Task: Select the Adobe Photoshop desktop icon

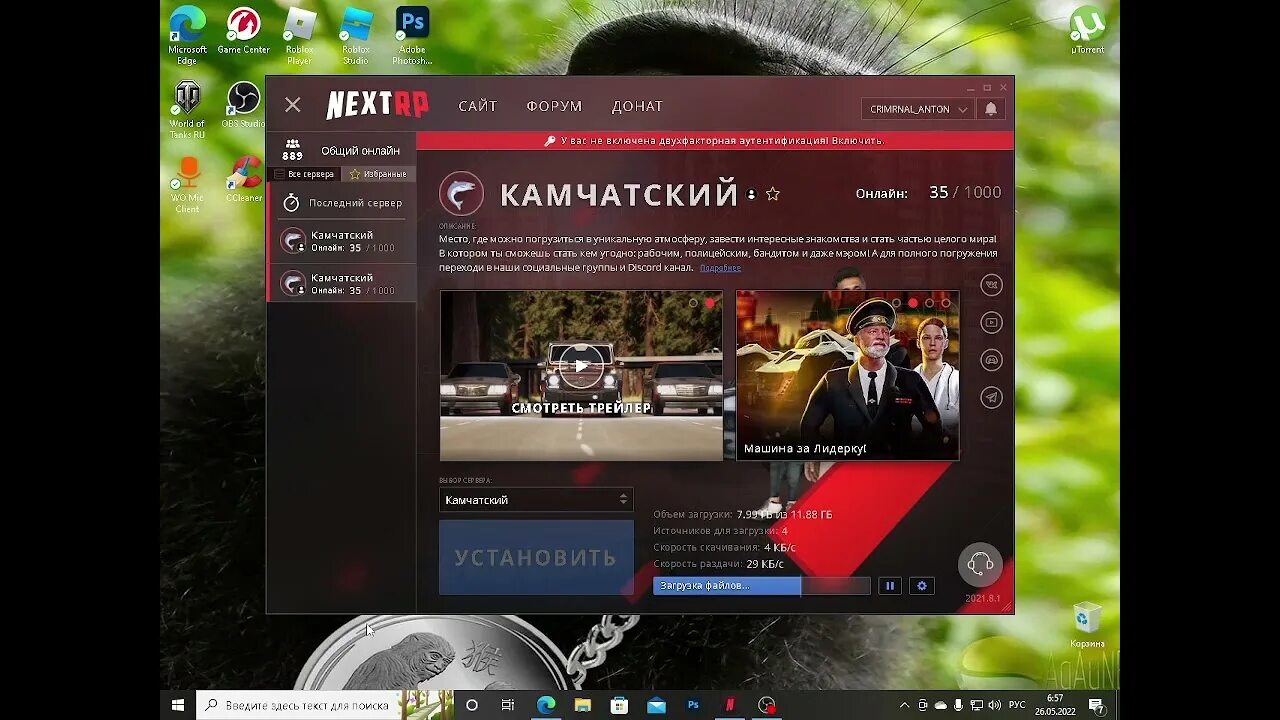Action: (412, 36)
